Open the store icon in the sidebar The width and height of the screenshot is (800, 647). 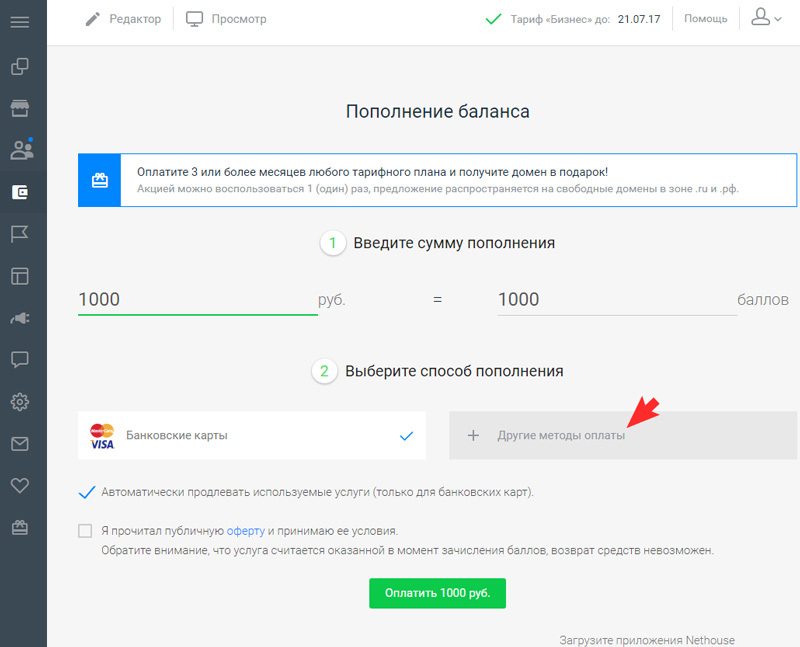19,108
